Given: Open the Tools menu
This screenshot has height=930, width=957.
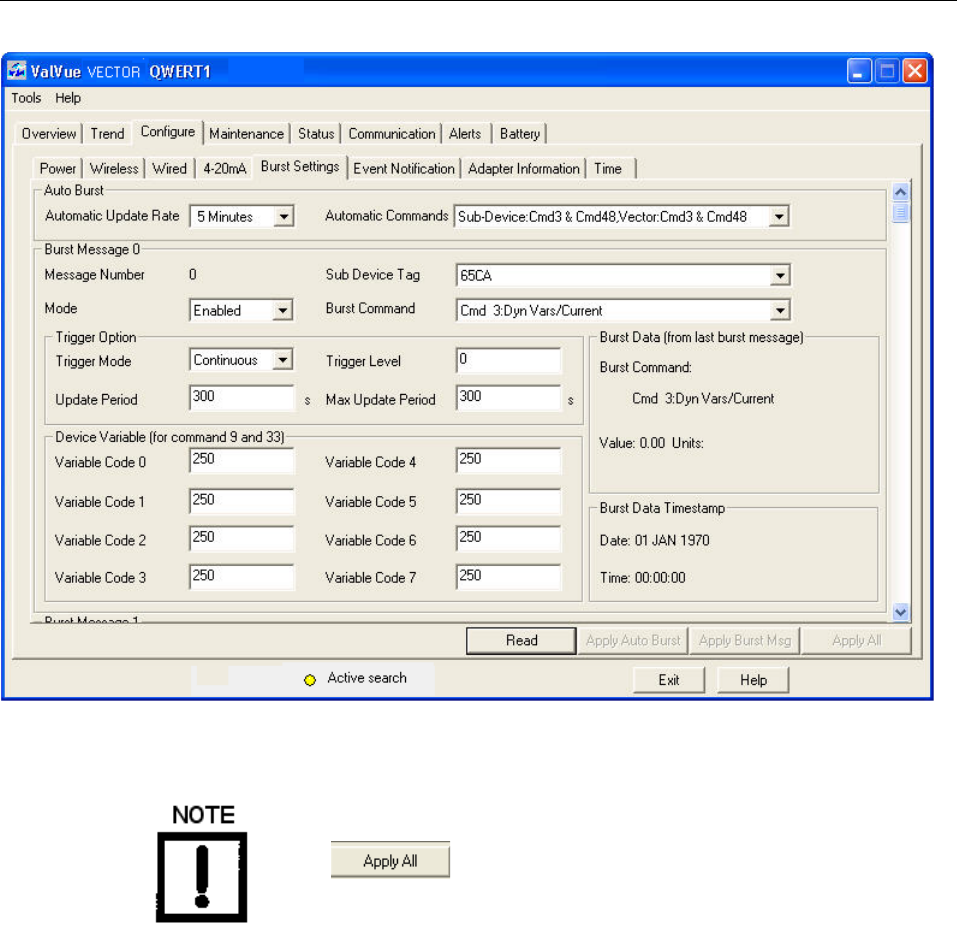Looking at the screenshot, I should (26, 98).
